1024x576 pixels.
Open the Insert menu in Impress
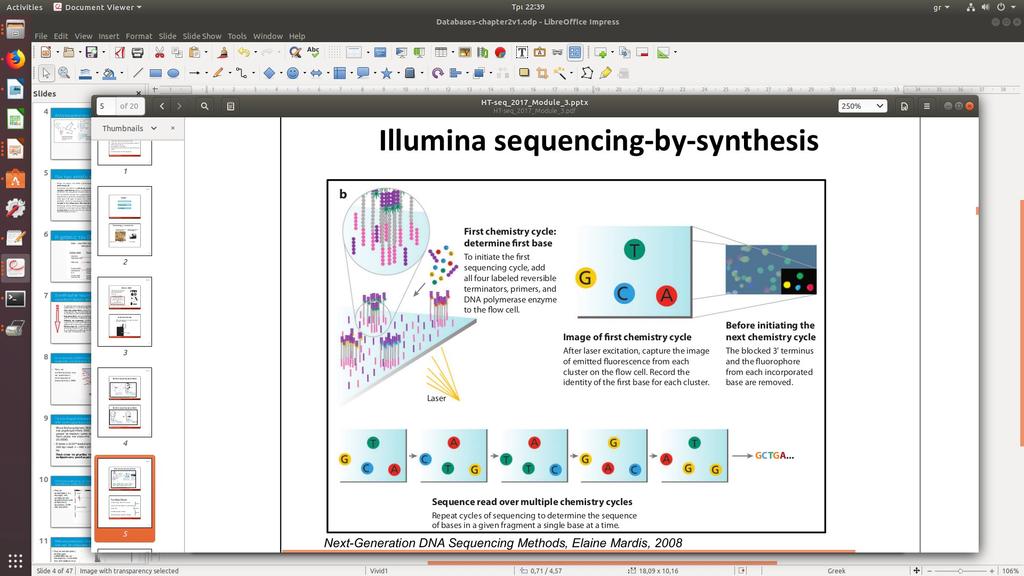point(108,36)
